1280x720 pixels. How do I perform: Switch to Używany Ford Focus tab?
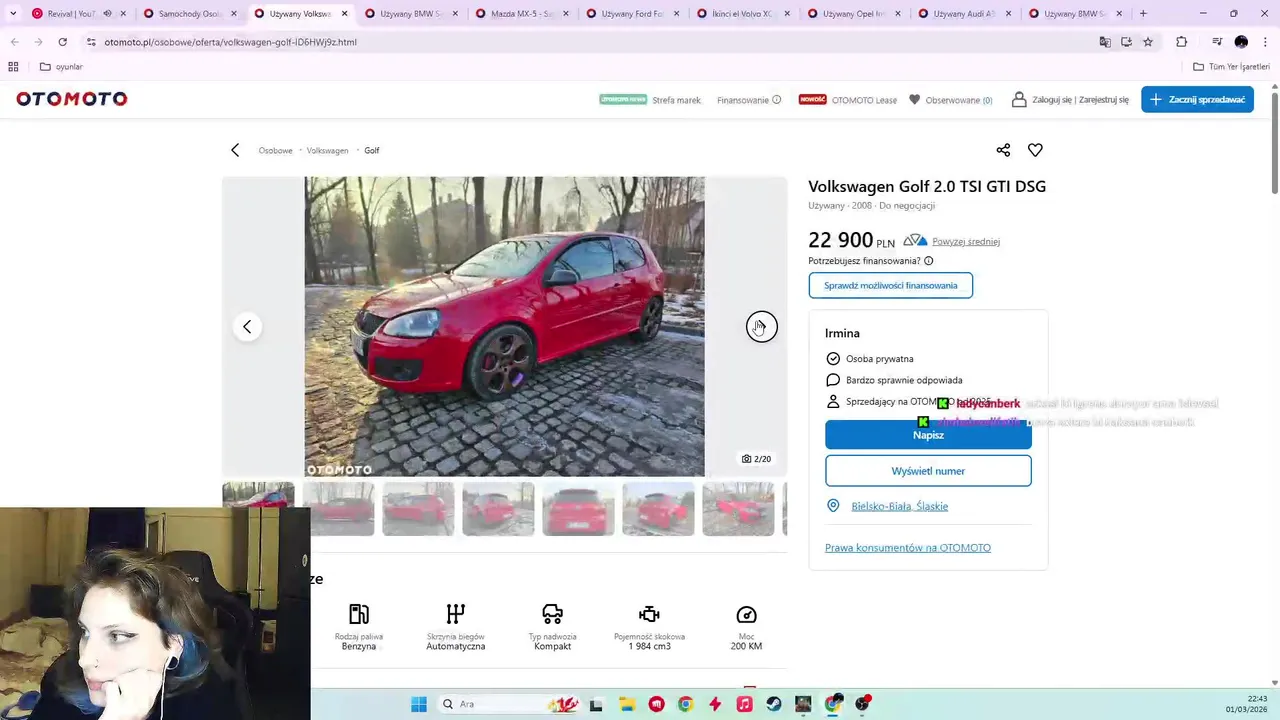[x=632, y=14]
